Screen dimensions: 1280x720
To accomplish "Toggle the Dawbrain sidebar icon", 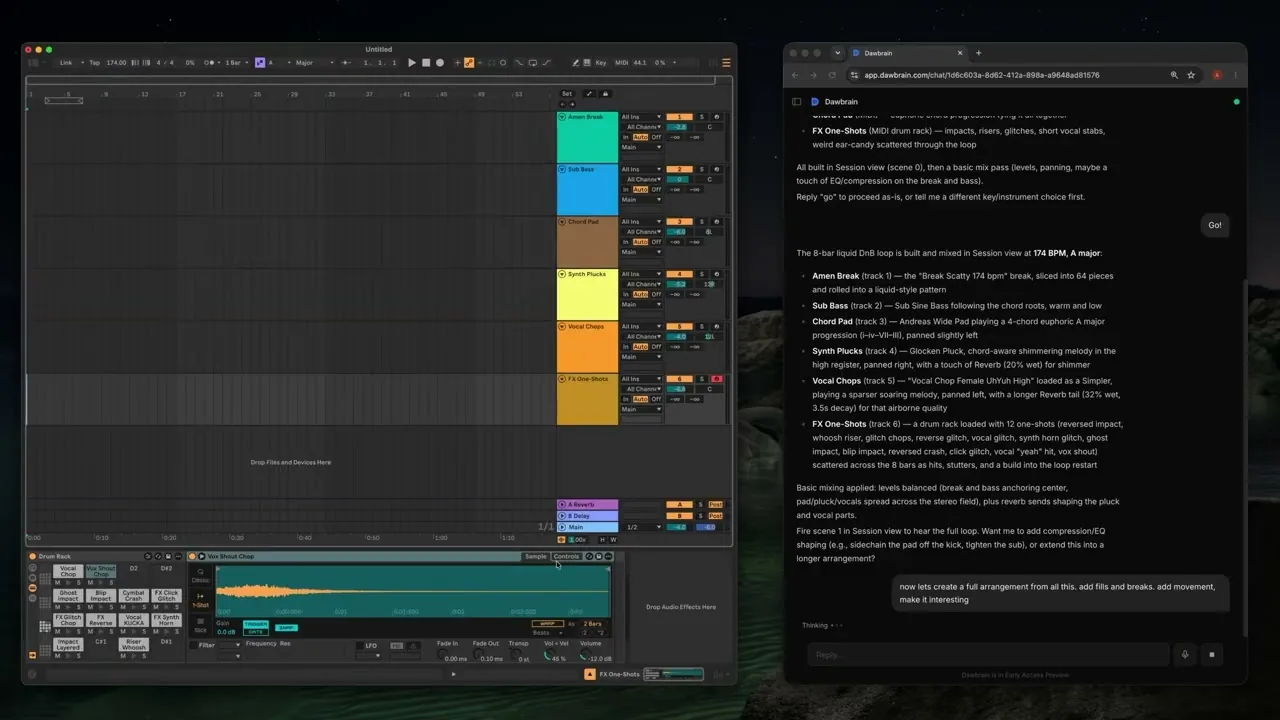I will [797, 101].
